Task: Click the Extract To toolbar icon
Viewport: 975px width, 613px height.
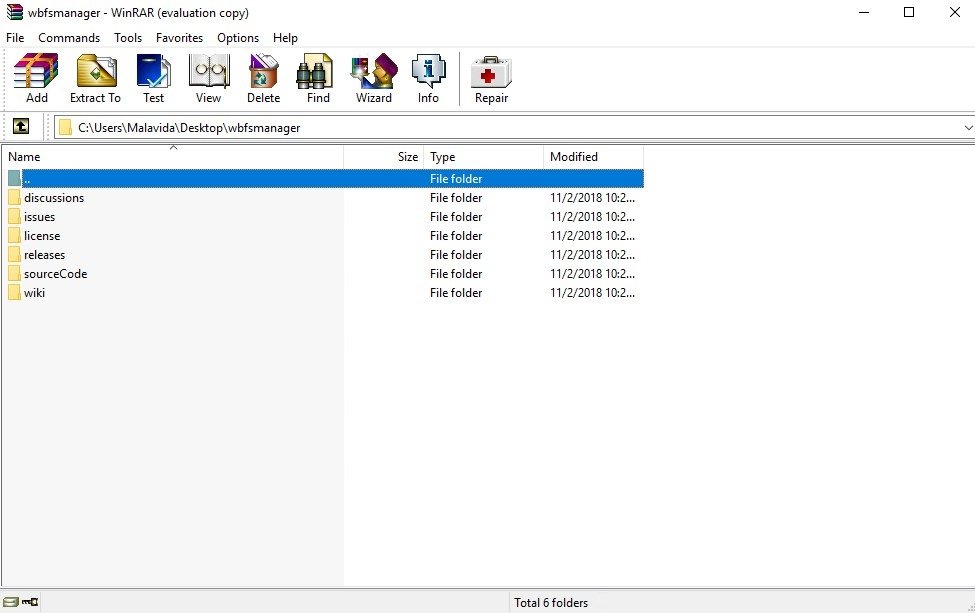Action: (x=96, y=70)
